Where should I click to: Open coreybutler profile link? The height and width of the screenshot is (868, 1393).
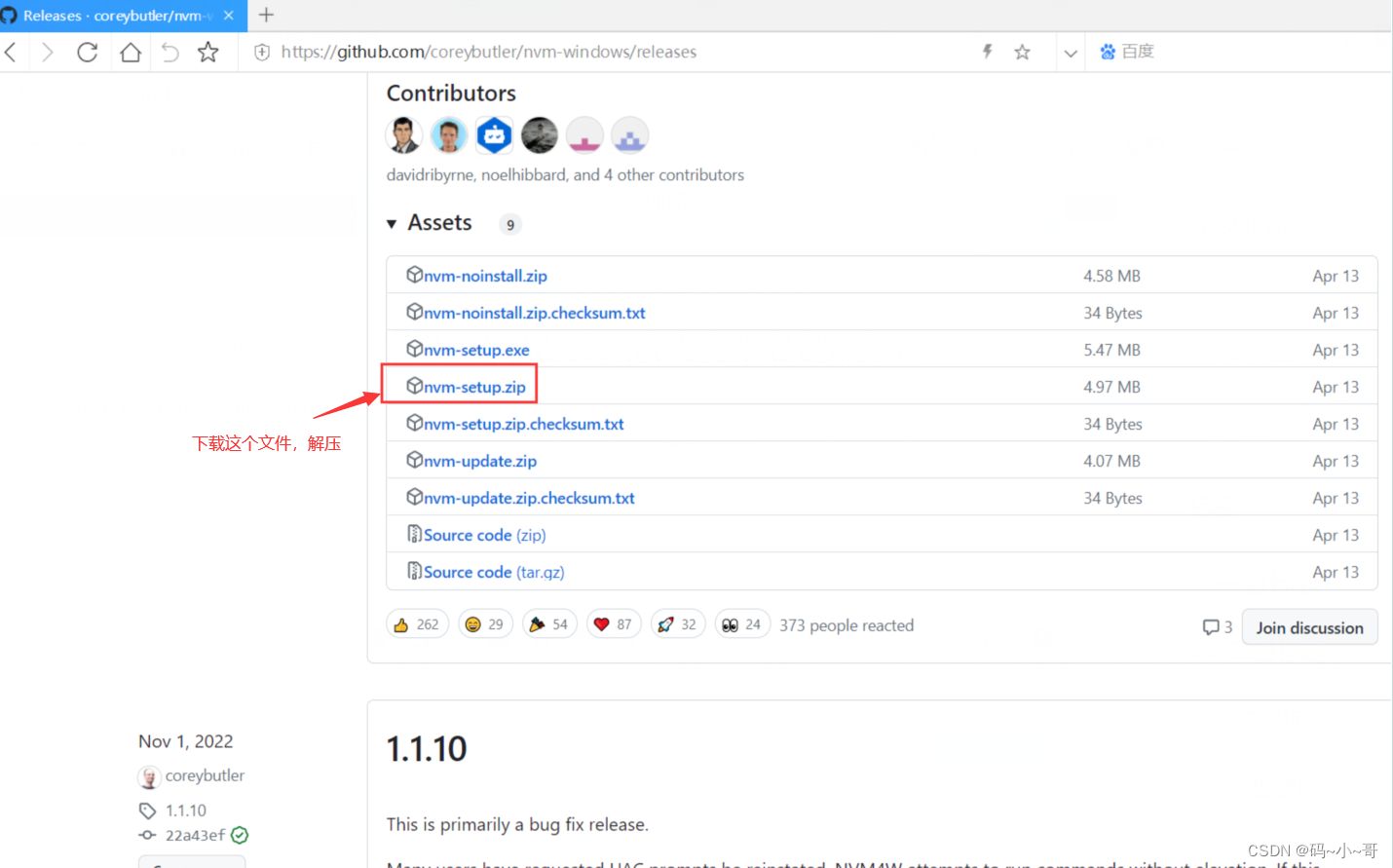[205, 775]
